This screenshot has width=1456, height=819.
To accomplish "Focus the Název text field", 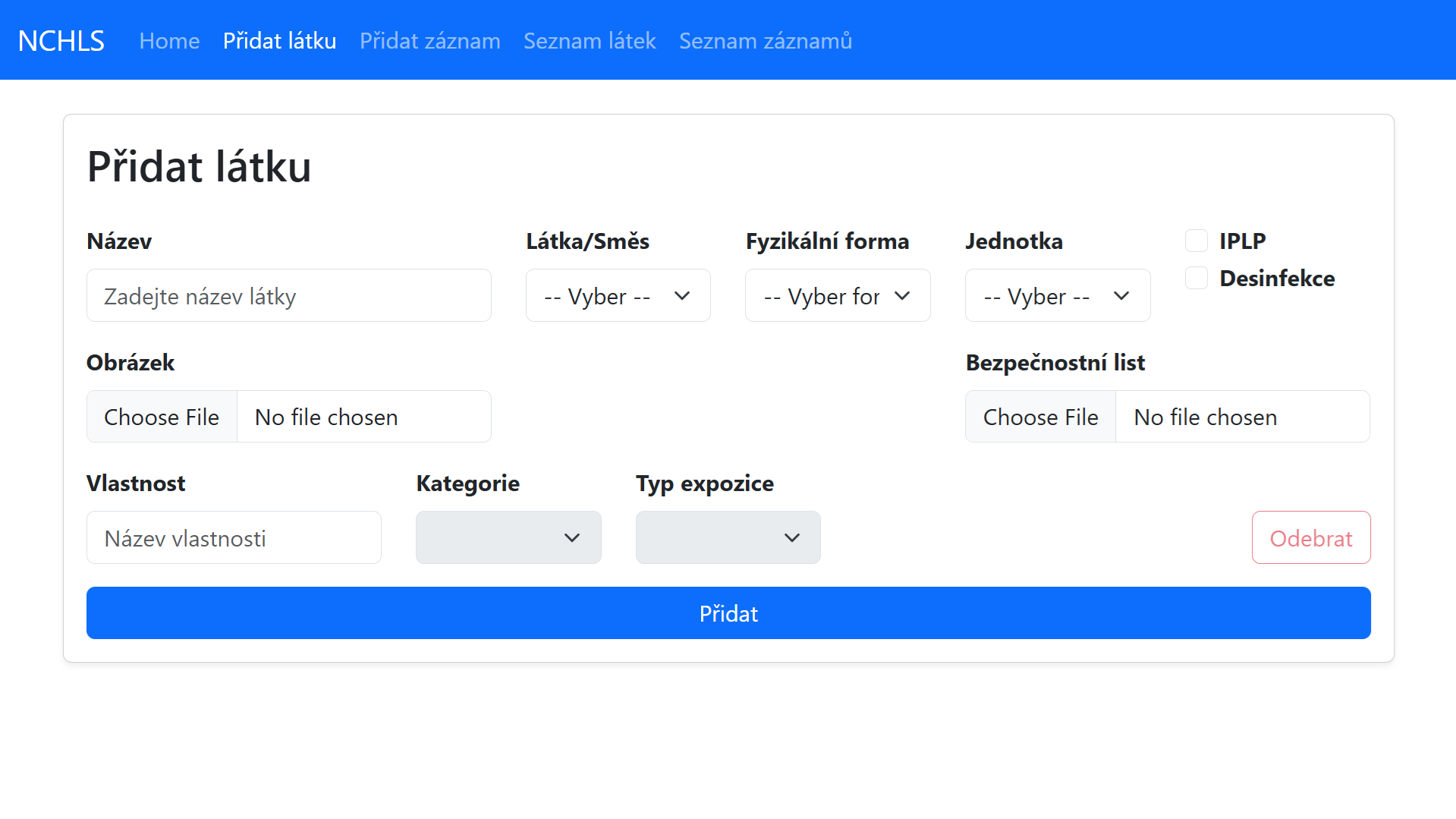I will [288, 296].
